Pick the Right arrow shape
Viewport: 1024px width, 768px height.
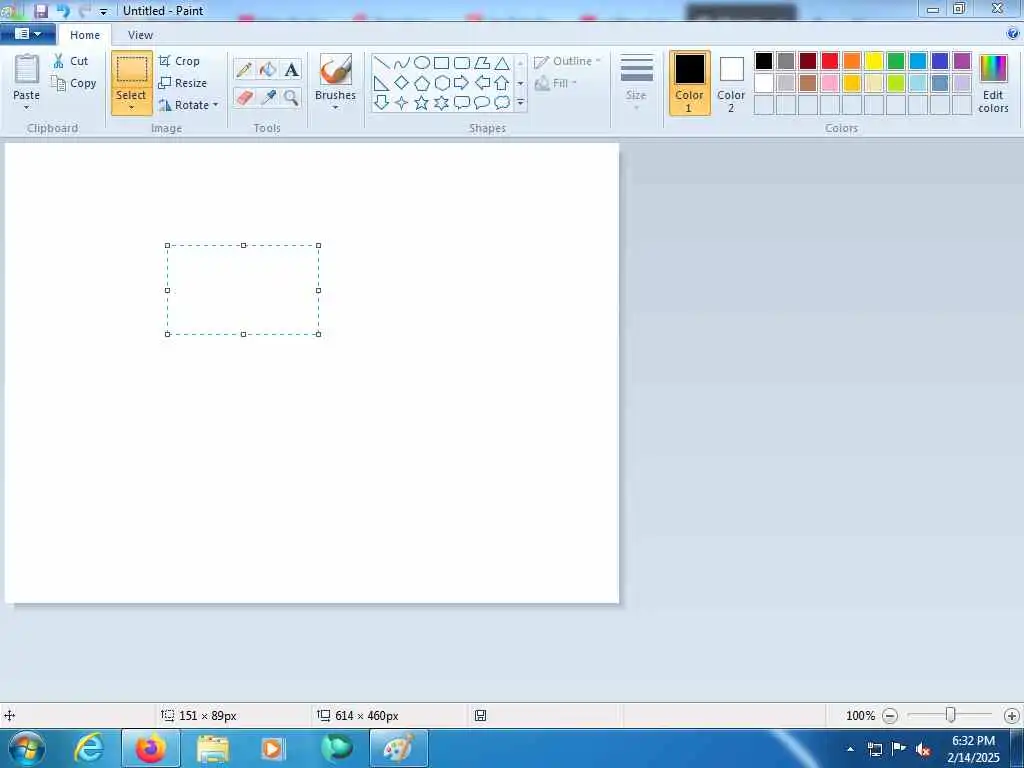(462, 83)
